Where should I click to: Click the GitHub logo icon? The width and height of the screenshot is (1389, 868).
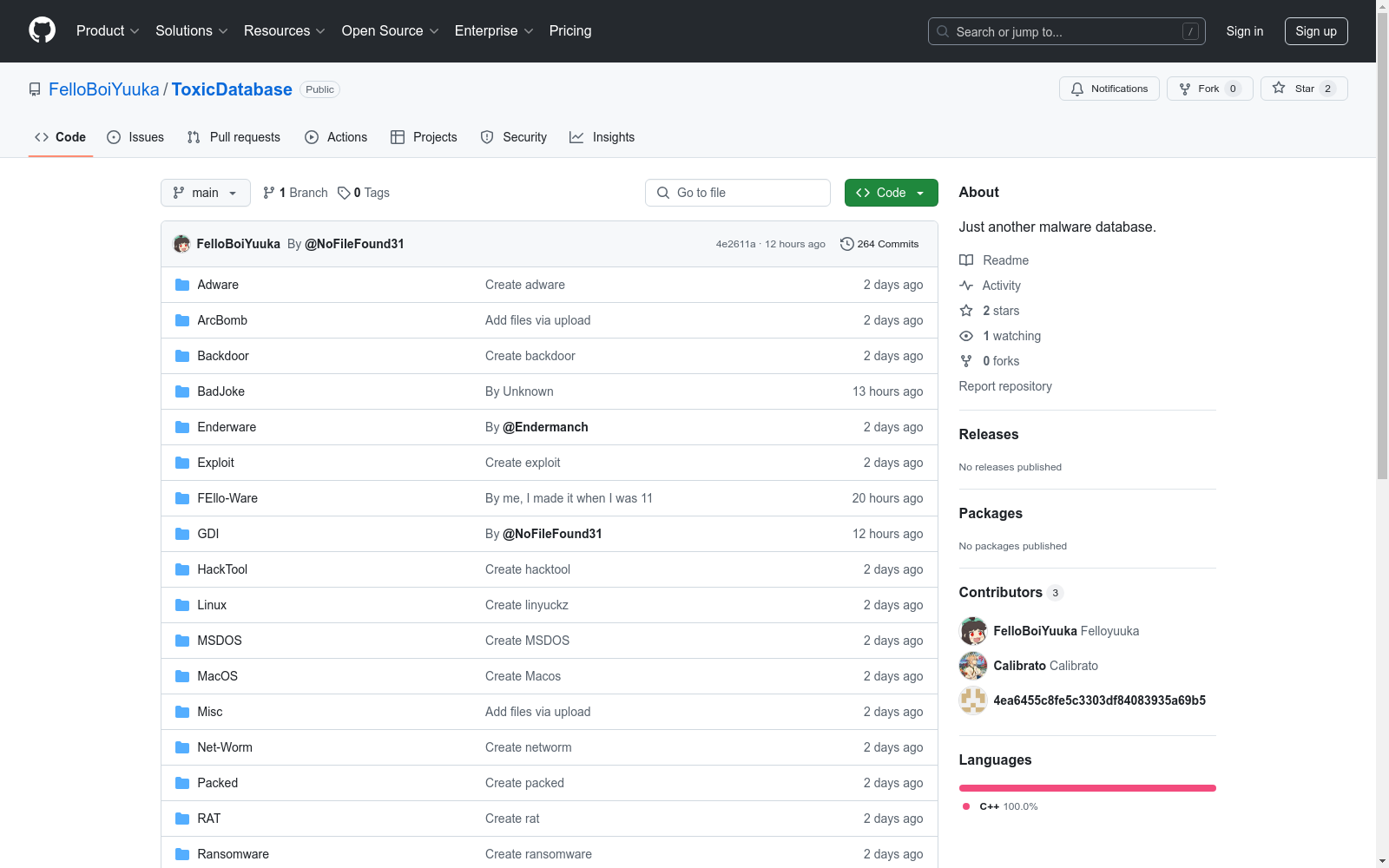pyautogui.click(x=42, y=30)
